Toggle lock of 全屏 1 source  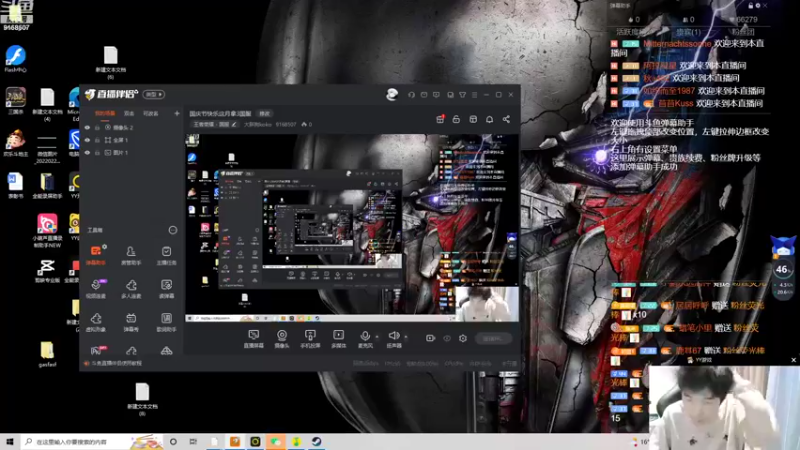click(97, 140)
